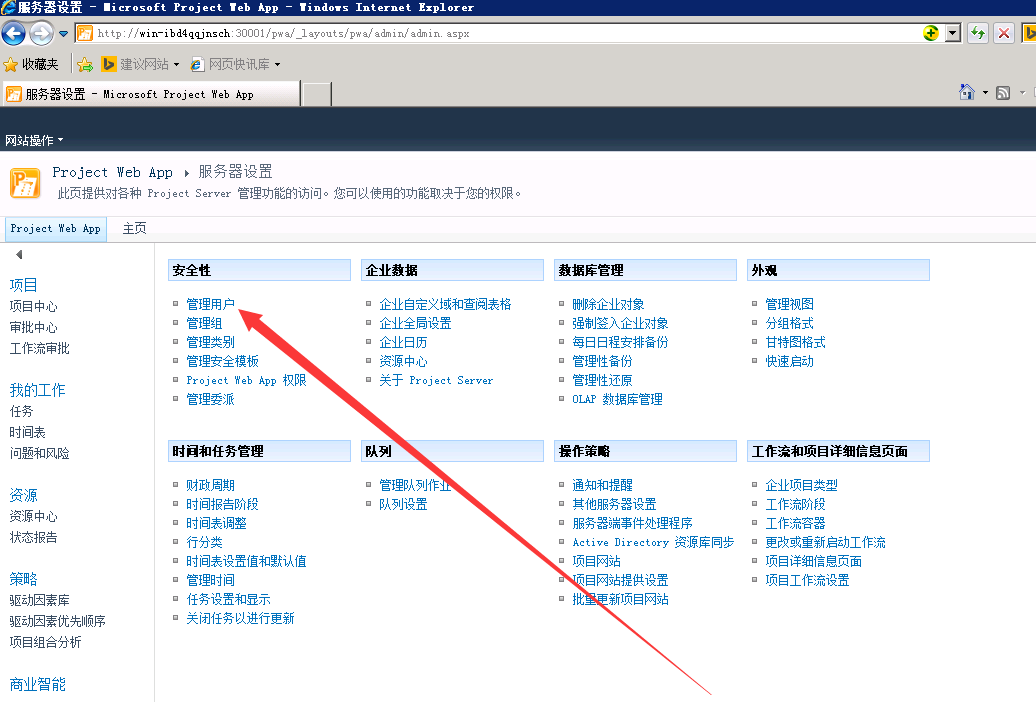Click the 管理委派 link
Screen dimensions: 1036x702
point(211,399)
